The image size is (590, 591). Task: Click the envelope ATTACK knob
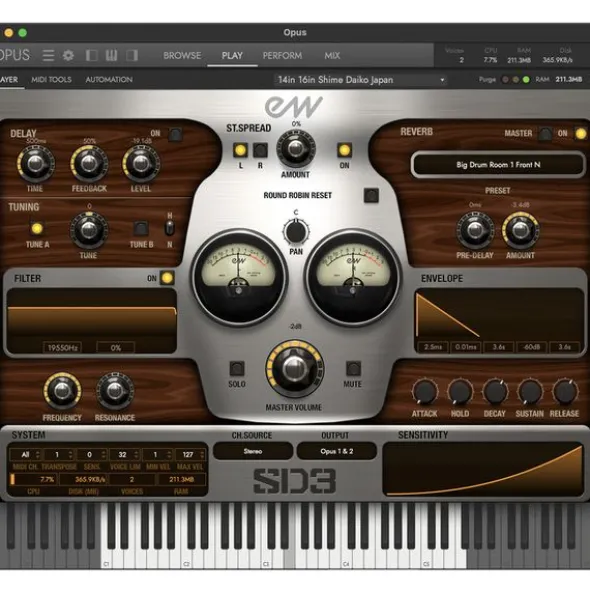[425, 392]
